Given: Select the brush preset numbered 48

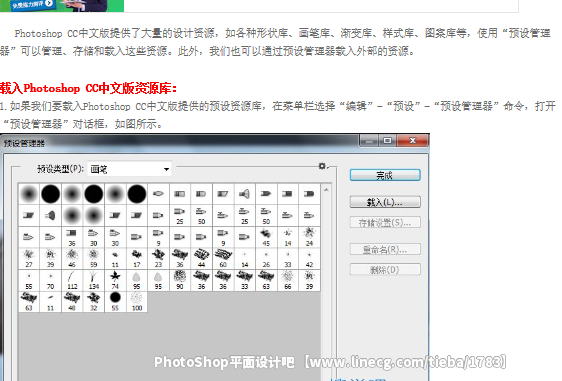Looking at the screenshot, I should (72, 302).
